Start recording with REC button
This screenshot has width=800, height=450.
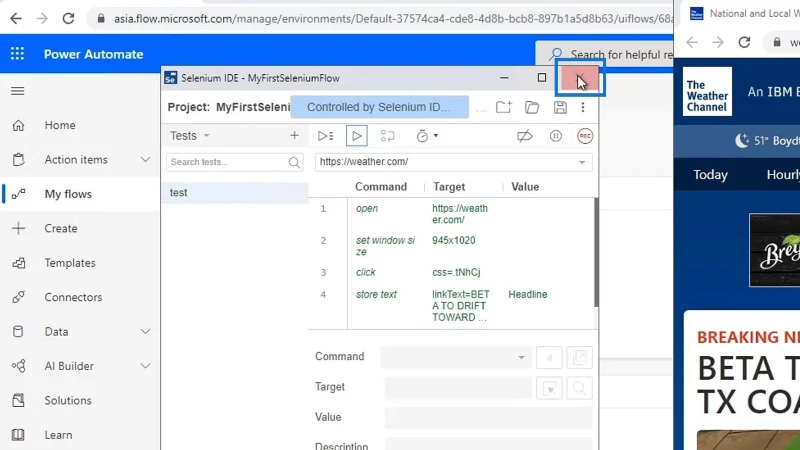point(585,136)
